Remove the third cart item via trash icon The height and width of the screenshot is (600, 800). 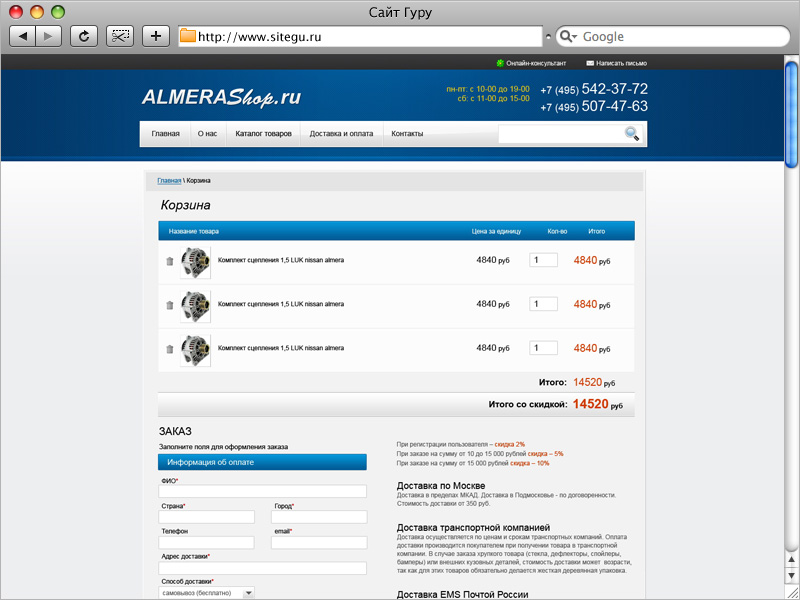click(x=170, y=349)
